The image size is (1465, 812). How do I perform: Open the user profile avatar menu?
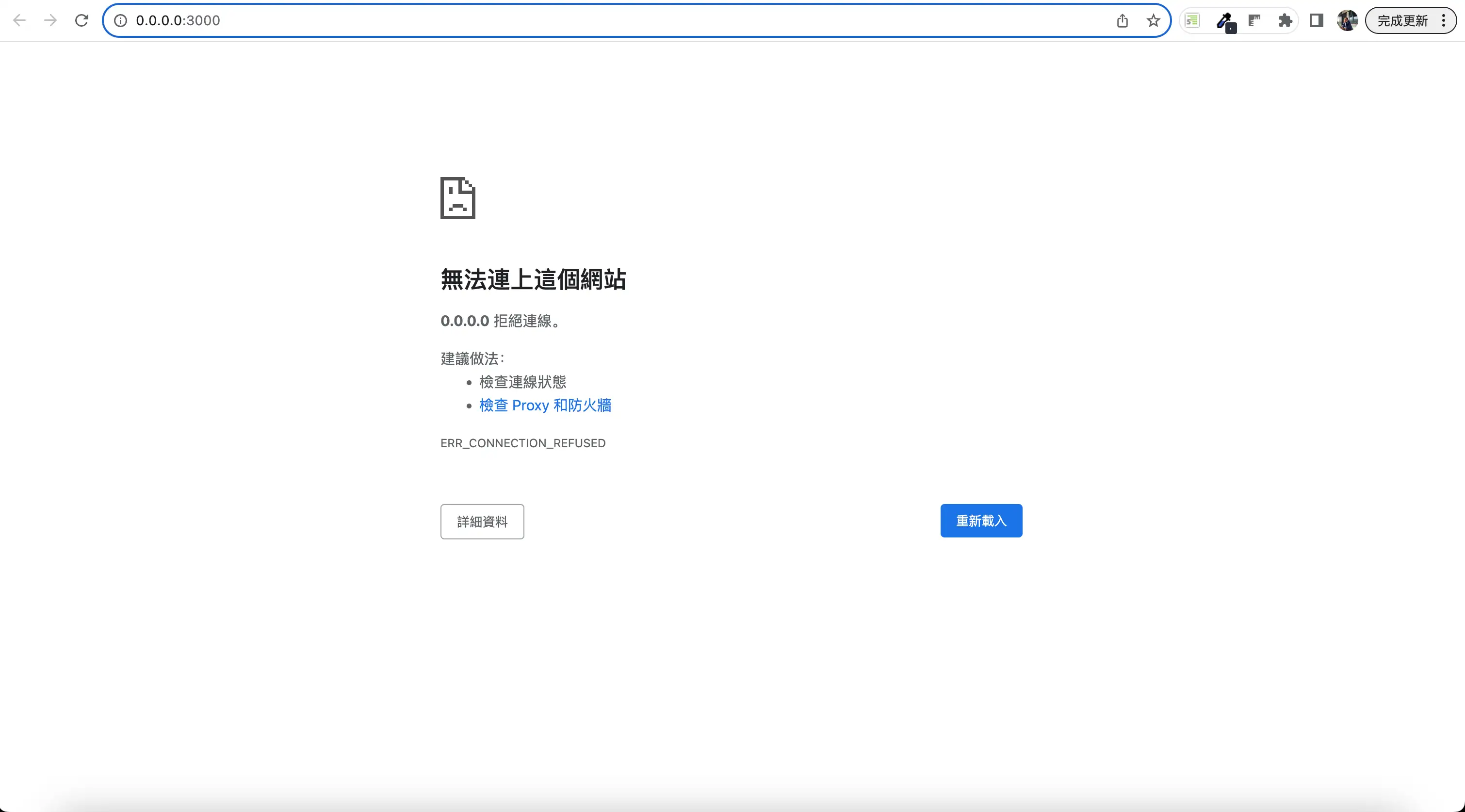pyautogui.click(x=1347, y=21)
